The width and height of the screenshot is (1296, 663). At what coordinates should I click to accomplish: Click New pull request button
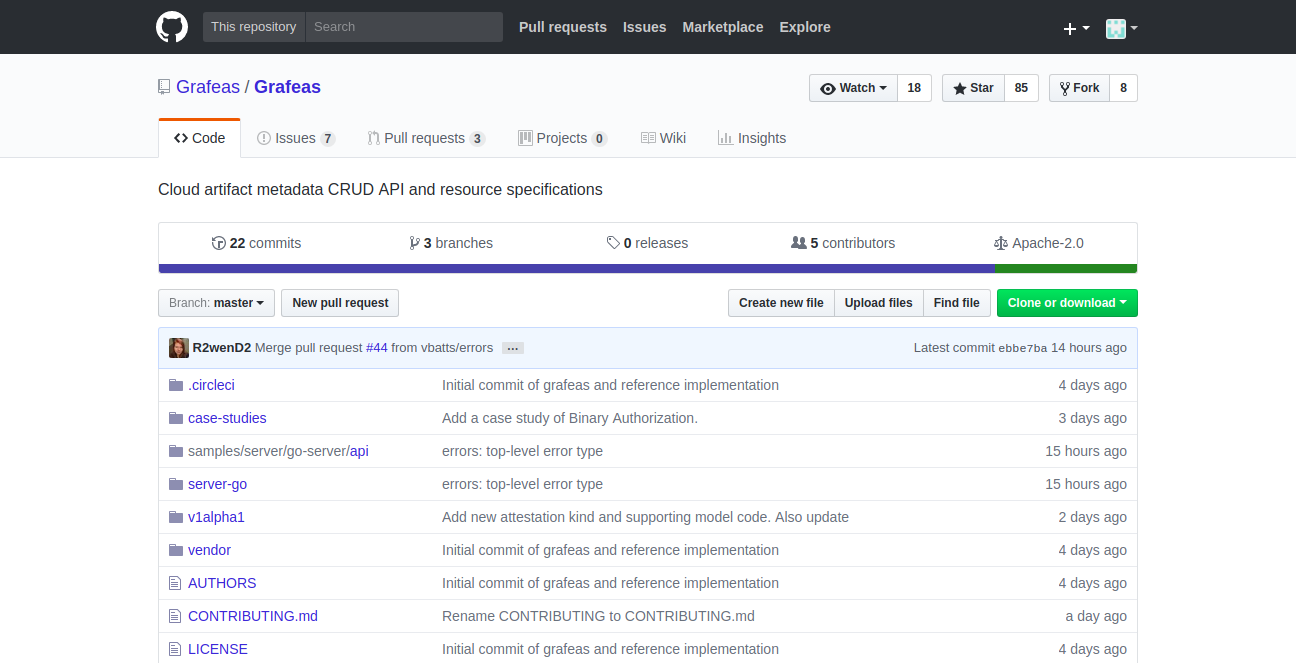coord(340,303)
